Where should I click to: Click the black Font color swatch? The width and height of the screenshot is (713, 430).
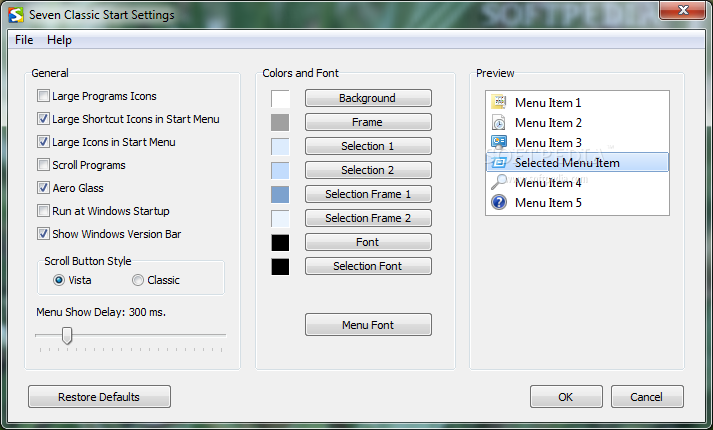[280, 243]
